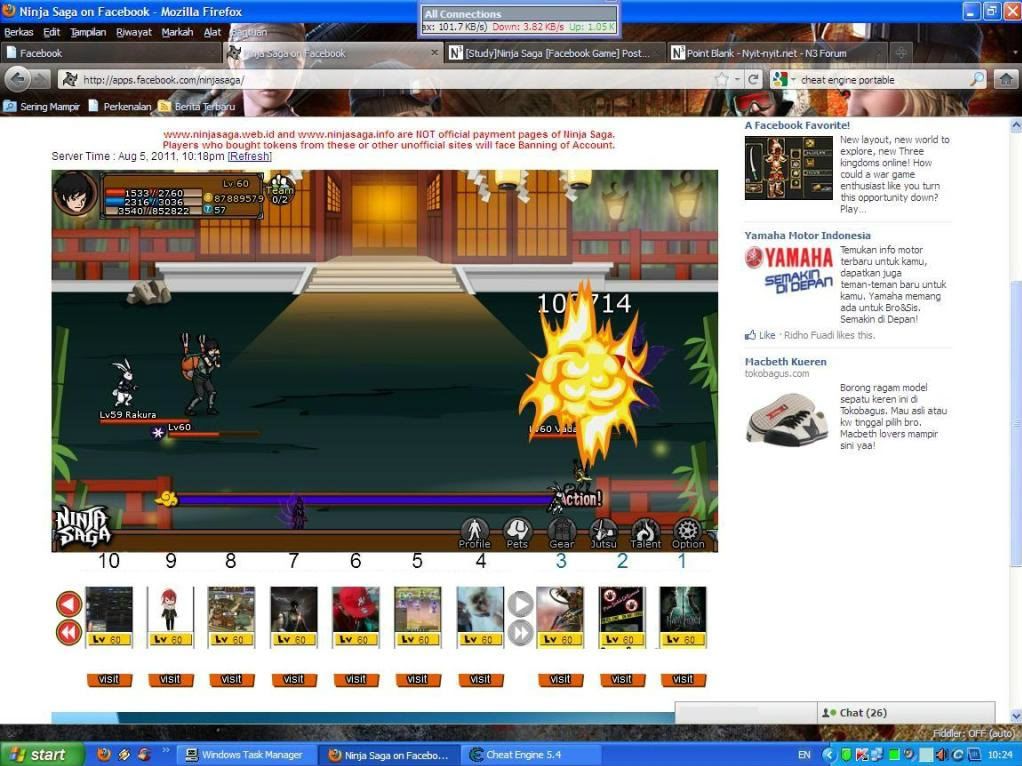Click the red previous friends arrow

pos(69,604)
